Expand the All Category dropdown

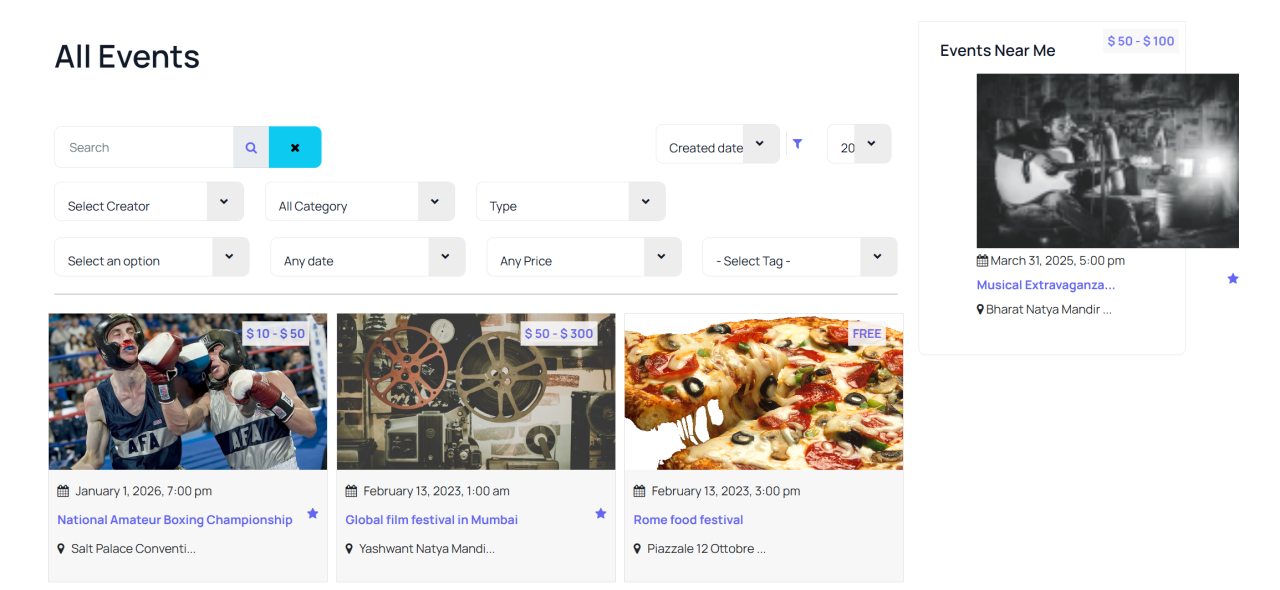(x=359, y=202)
